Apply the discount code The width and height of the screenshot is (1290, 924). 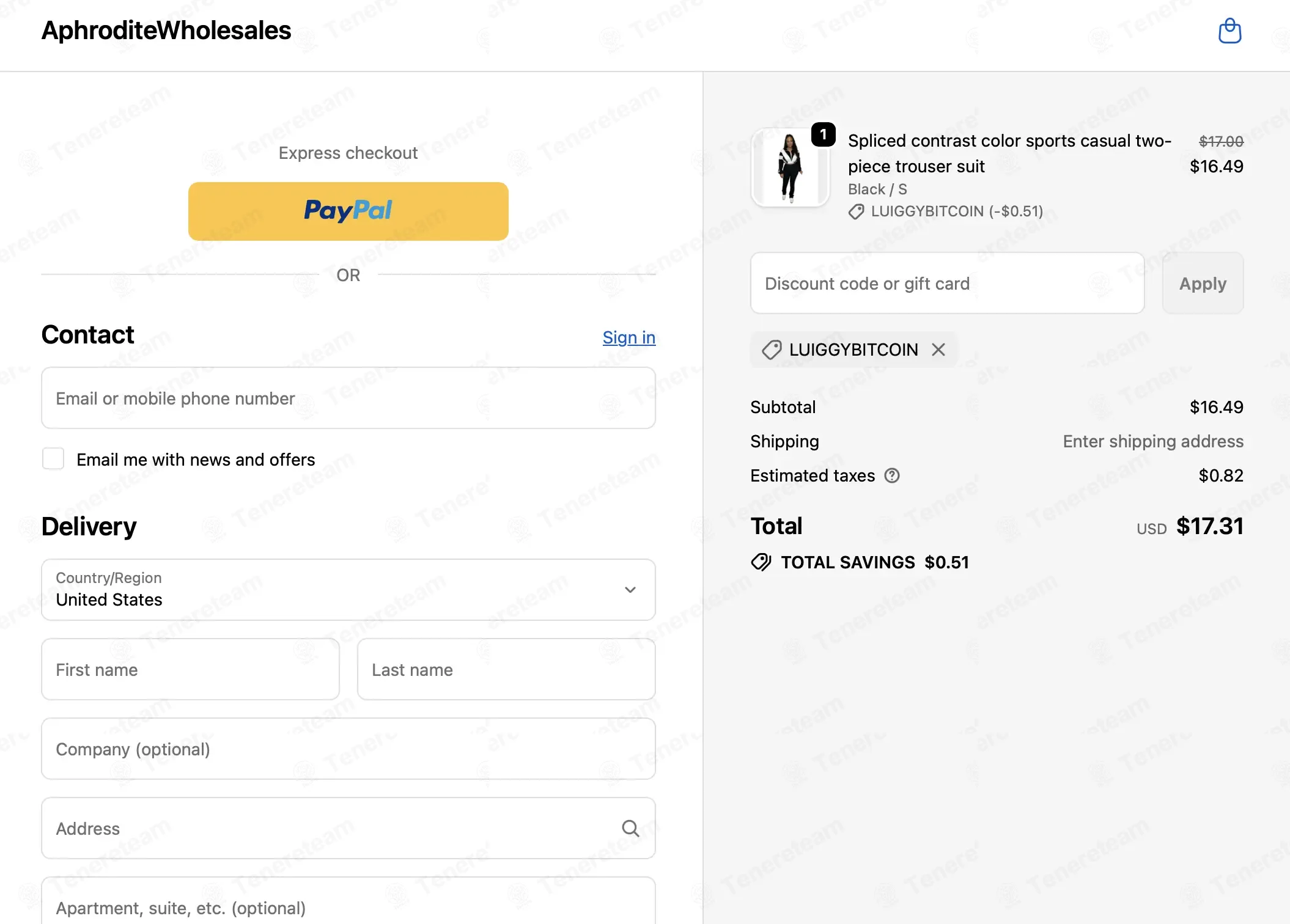pyautogui.click(x=1203, y=284)
